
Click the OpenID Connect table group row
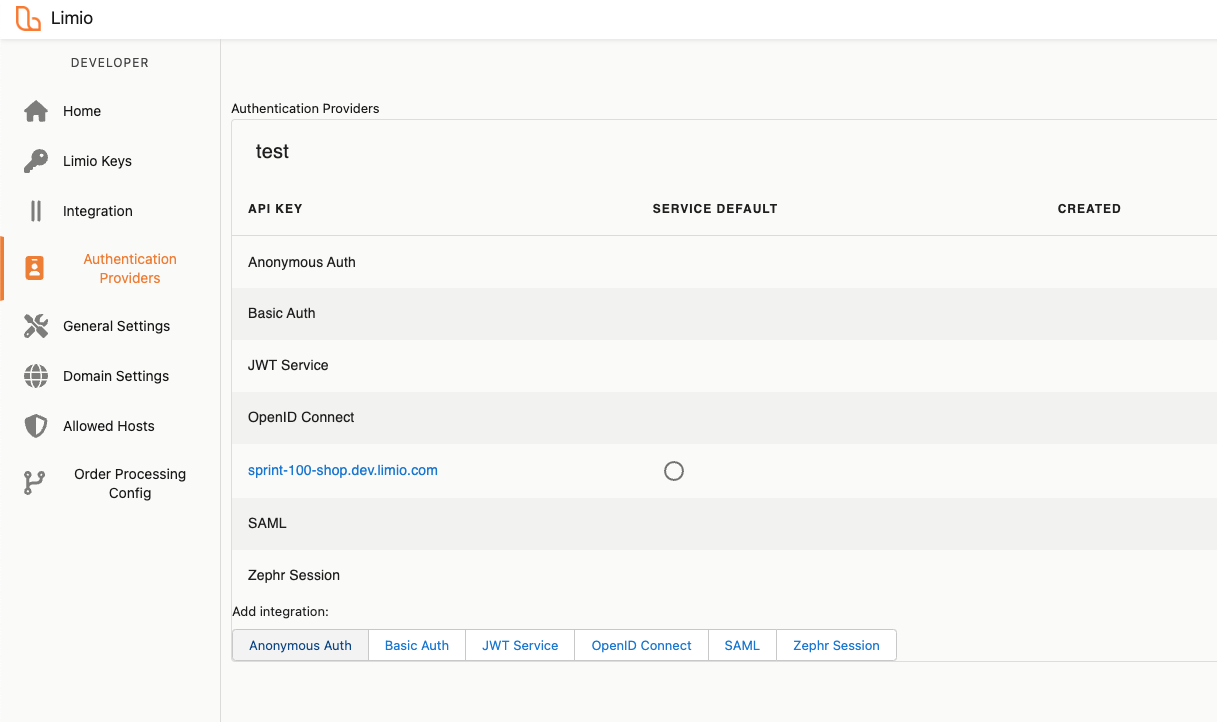point(301,417)
